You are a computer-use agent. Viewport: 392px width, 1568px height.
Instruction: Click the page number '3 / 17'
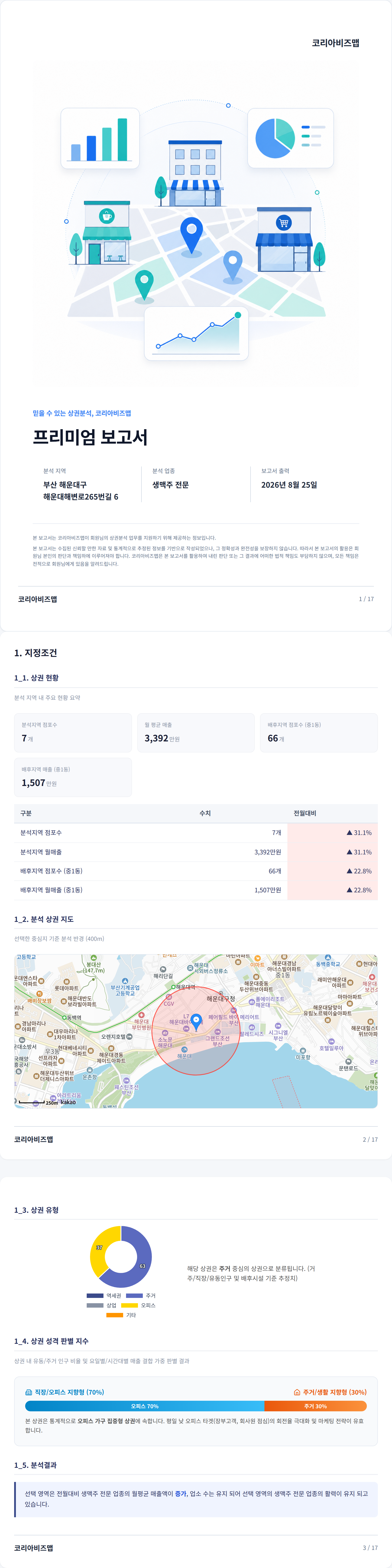[x=370, y=1548]
